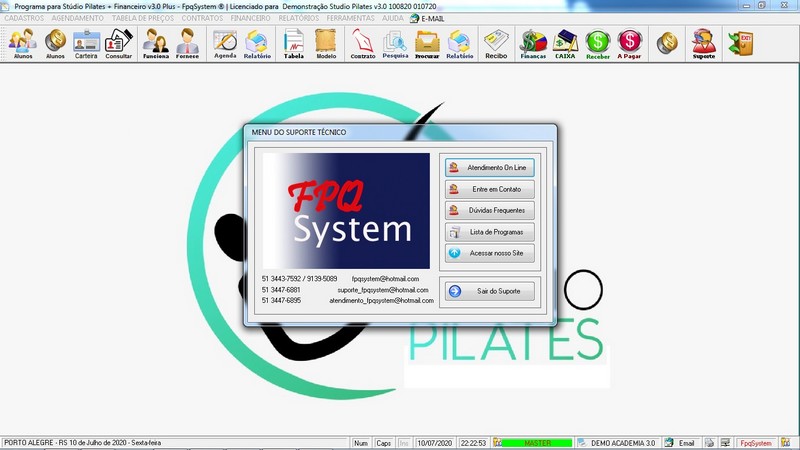Click the 22:22:53 clock in status bar
This screenshot has height=450, width=800.
473,443
